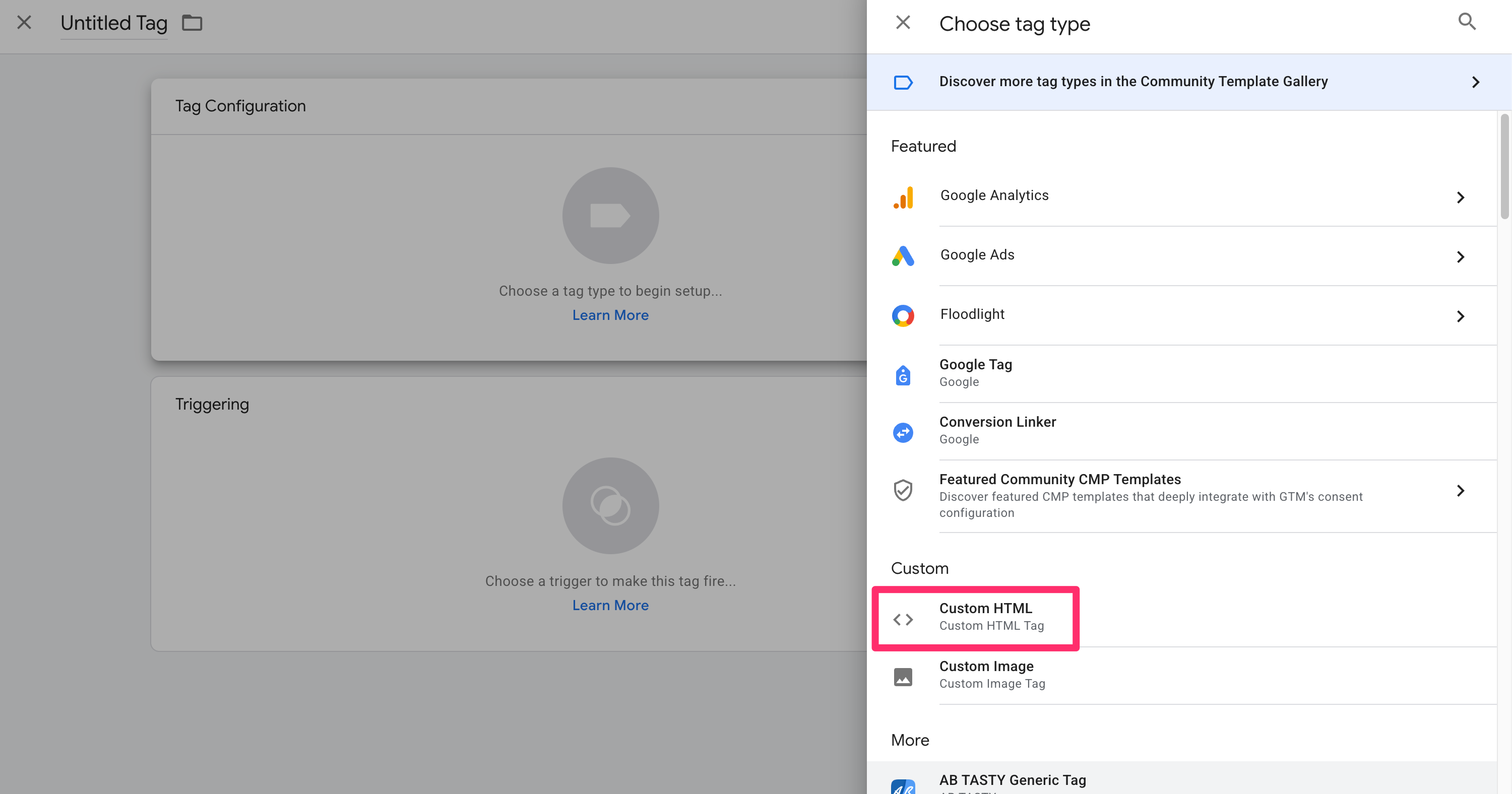Click the Google Tag blue icon
1512x794 pixels.
point(903,375)
